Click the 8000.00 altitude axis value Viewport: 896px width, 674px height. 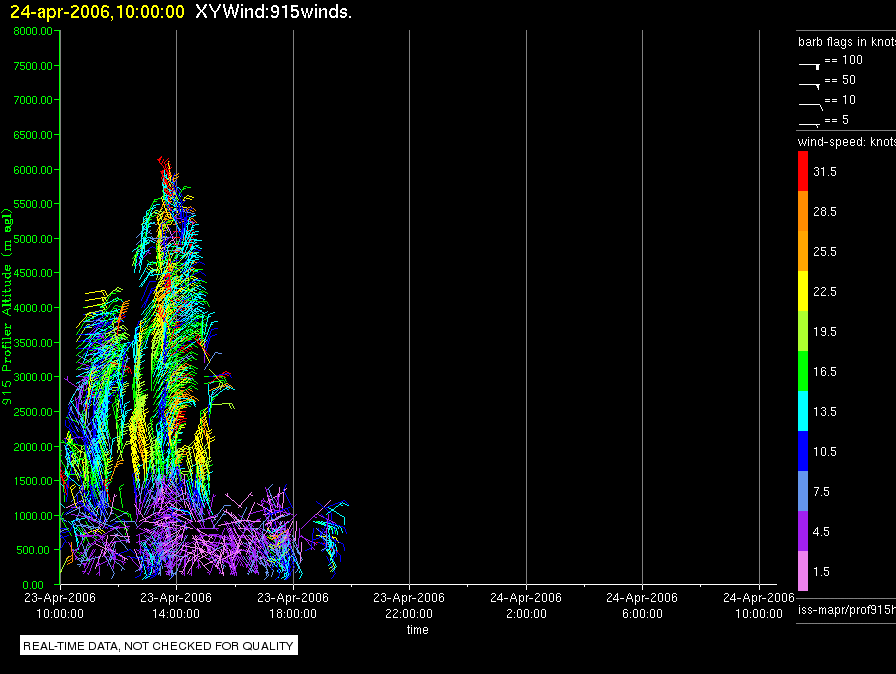tap(33, 31)
